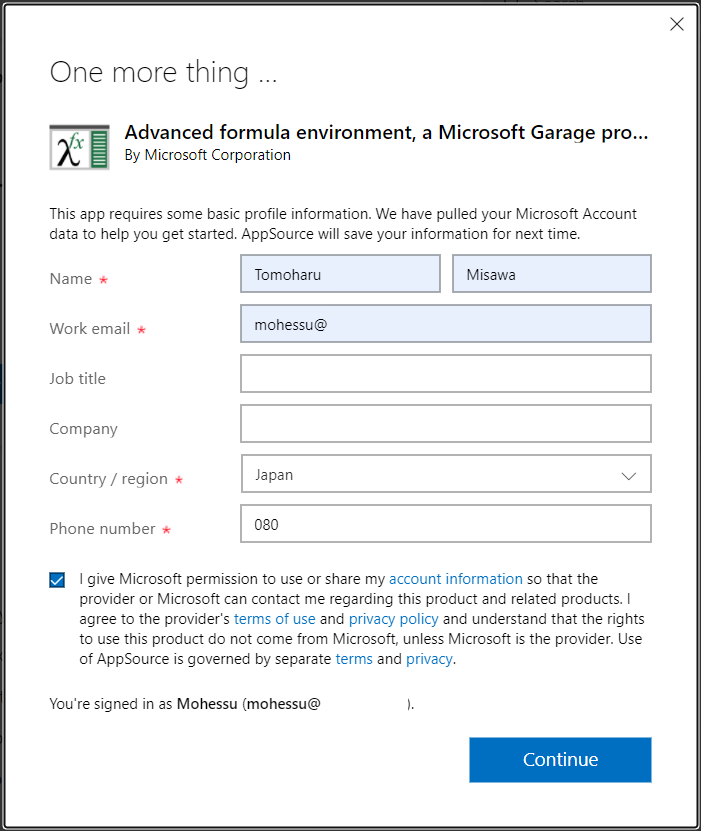Click the Advanced formula environment lambda icon
This screenshot has height=831, width=701.
(x=79, y=147)
